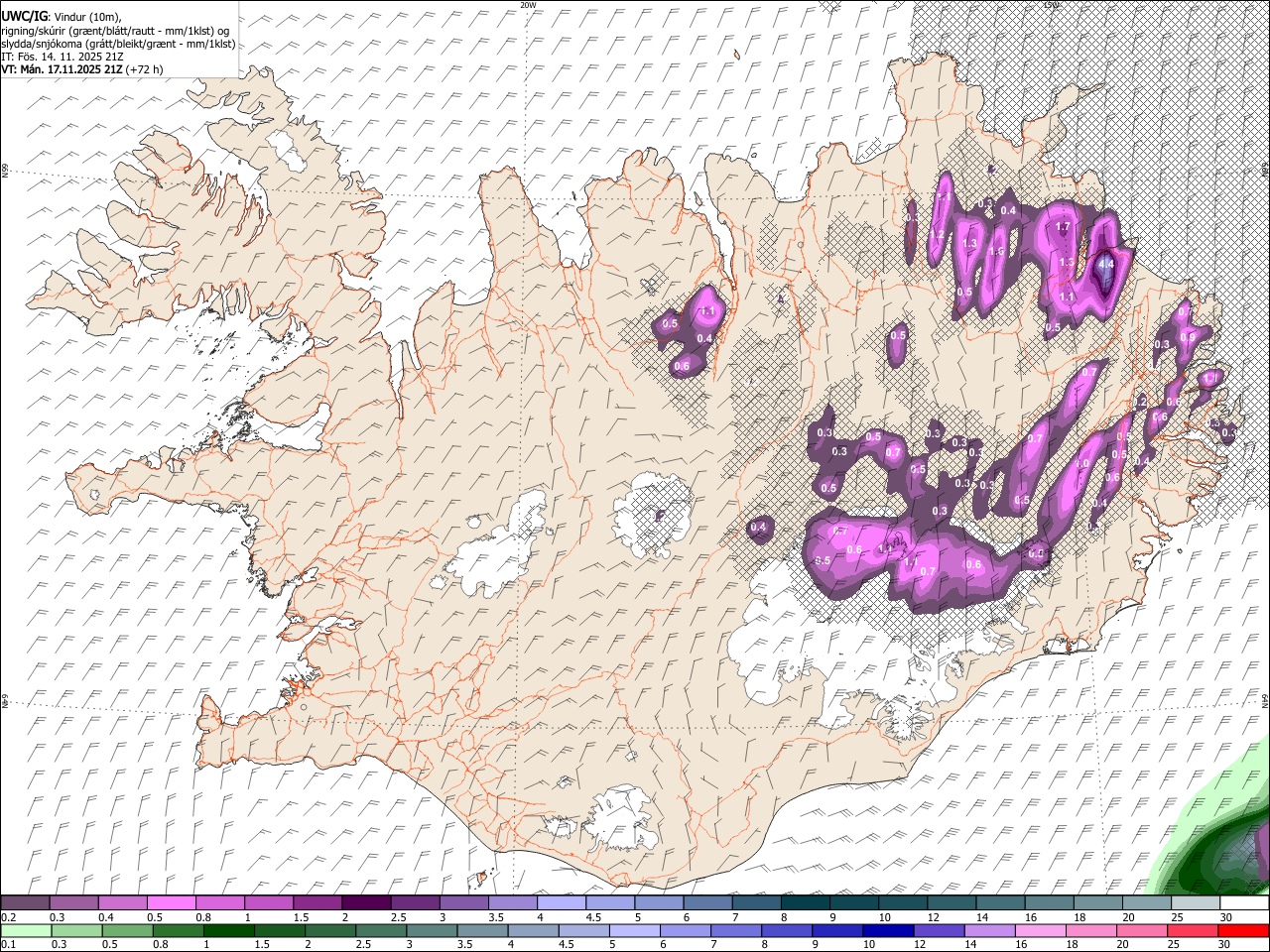Select the 3–3.5 swatch on upper scale

463,903
